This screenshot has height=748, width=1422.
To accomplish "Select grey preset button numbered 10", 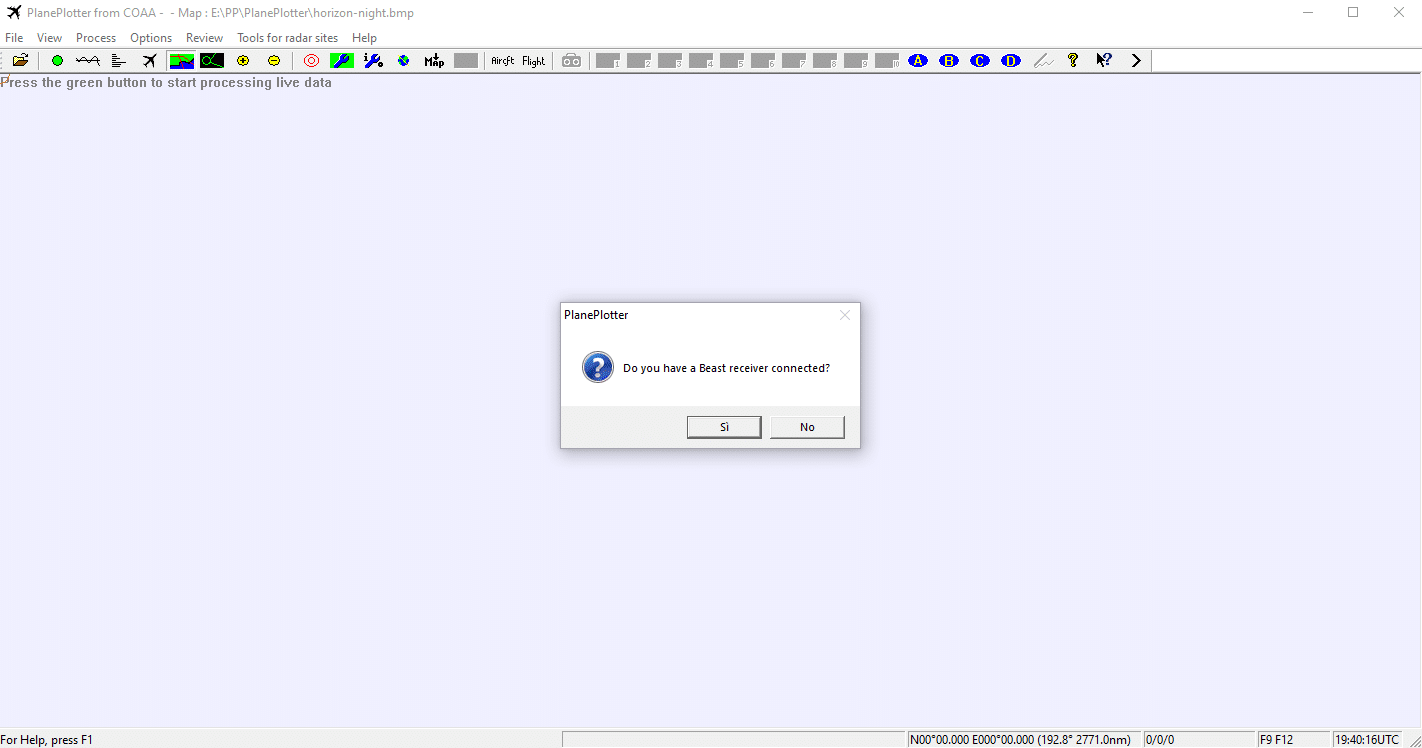I will 887,61.
